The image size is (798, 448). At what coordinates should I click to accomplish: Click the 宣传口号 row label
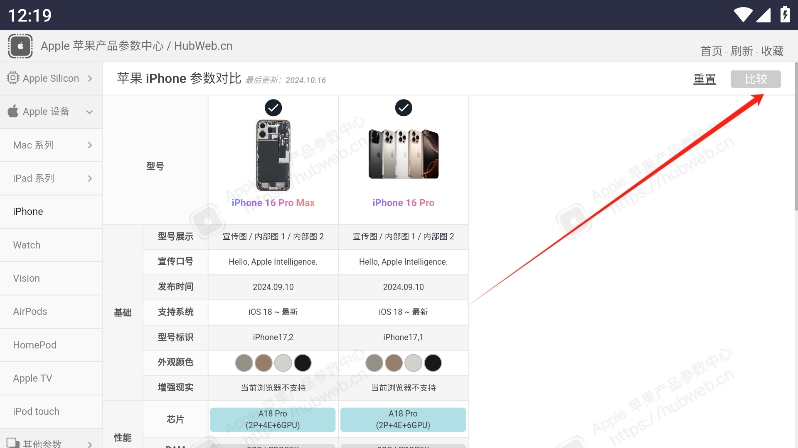tap(175, 261)
